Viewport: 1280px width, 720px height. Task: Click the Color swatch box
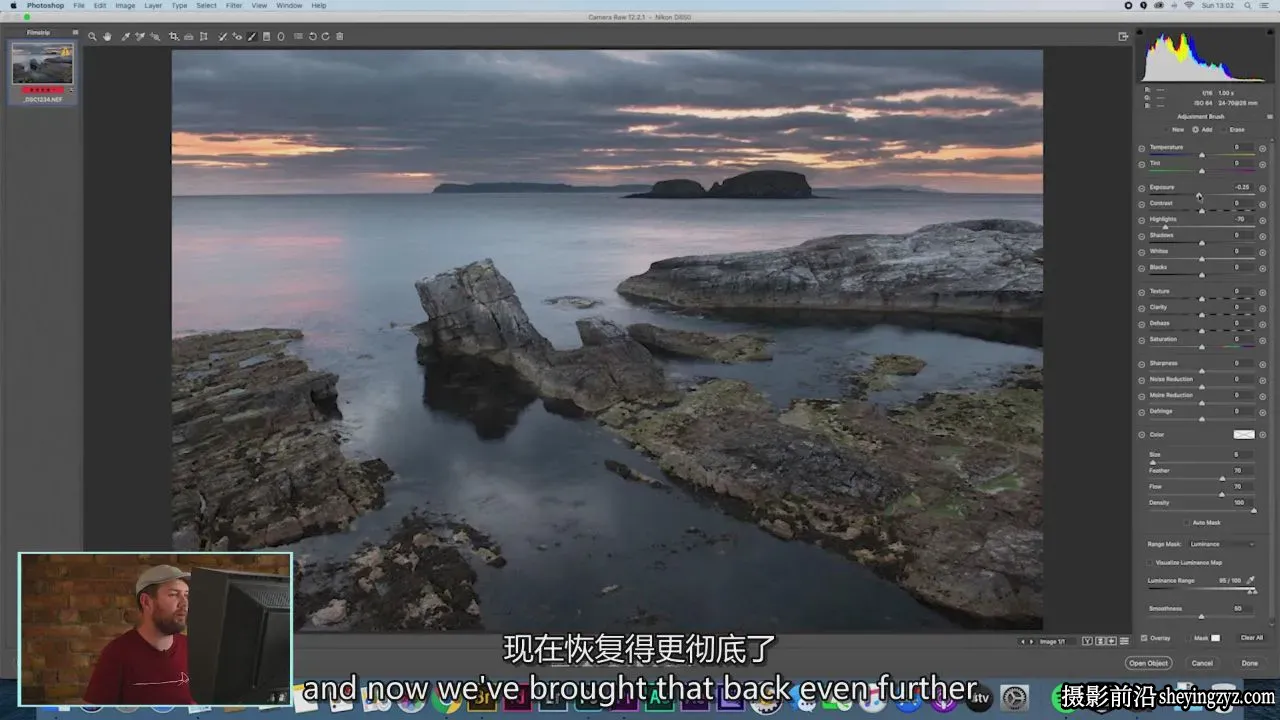click(x=1243, y=435)
